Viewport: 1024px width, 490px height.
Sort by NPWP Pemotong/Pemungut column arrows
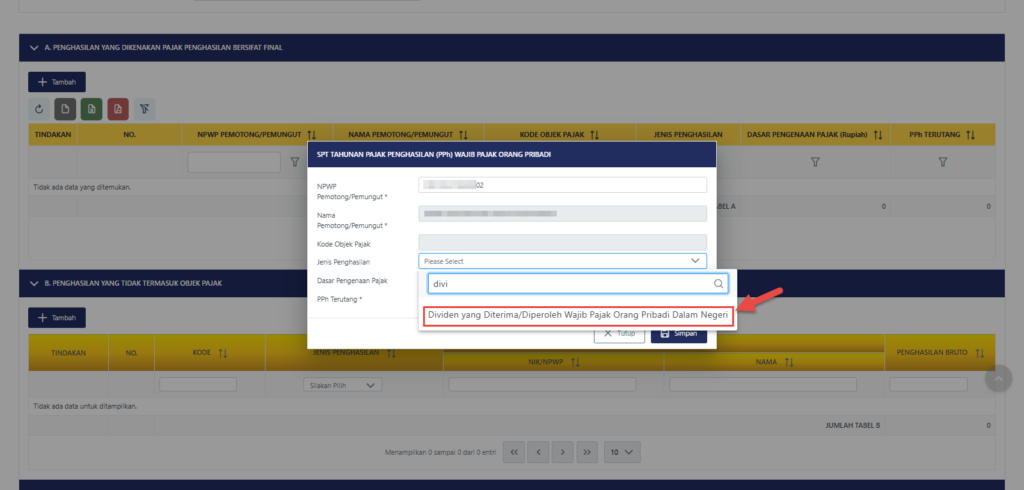pos(311,134)
